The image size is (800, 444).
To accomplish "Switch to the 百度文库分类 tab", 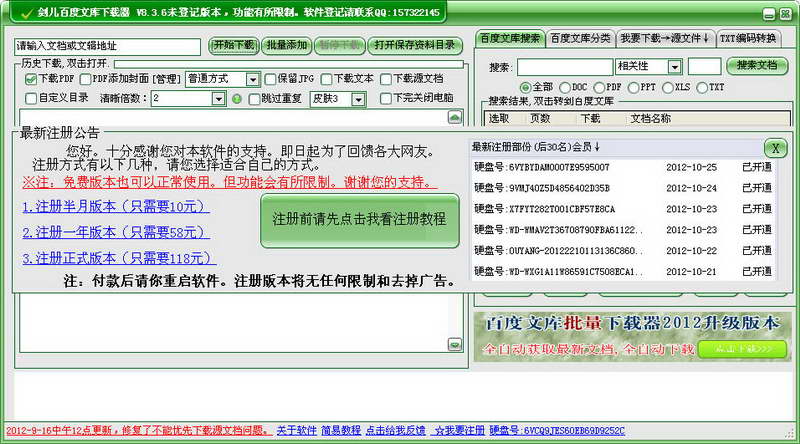I will 580,38.
